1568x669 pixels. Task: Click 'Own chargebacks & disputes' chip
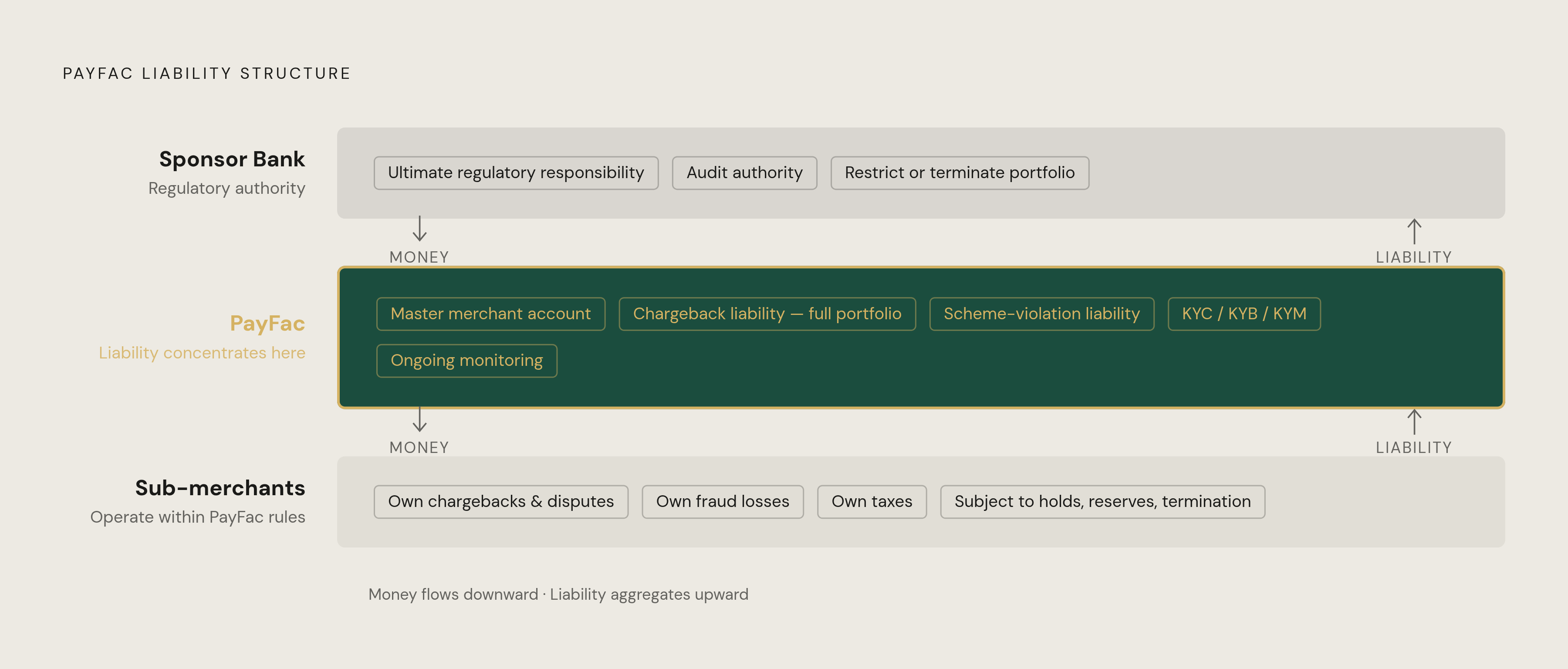tap(501, 502)
